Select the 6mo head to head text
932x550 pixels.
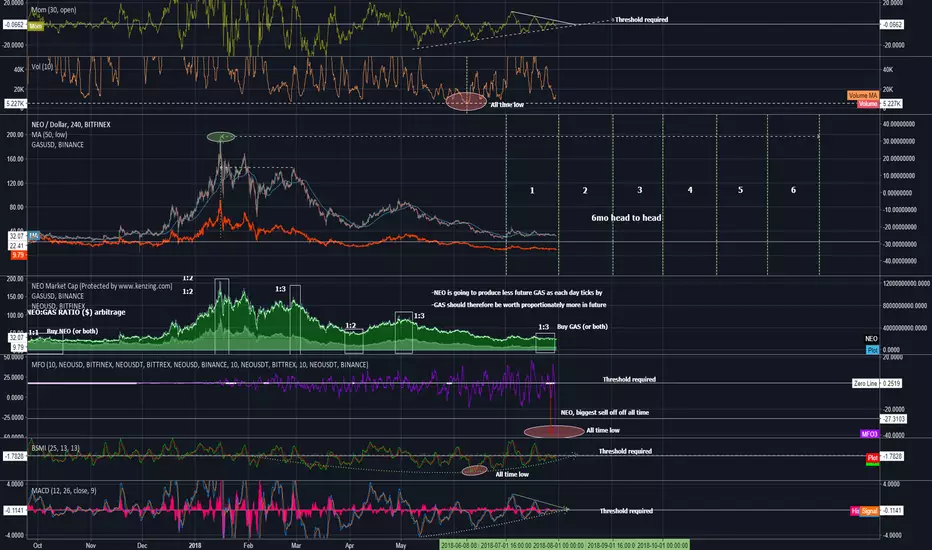tap(626, 218)
